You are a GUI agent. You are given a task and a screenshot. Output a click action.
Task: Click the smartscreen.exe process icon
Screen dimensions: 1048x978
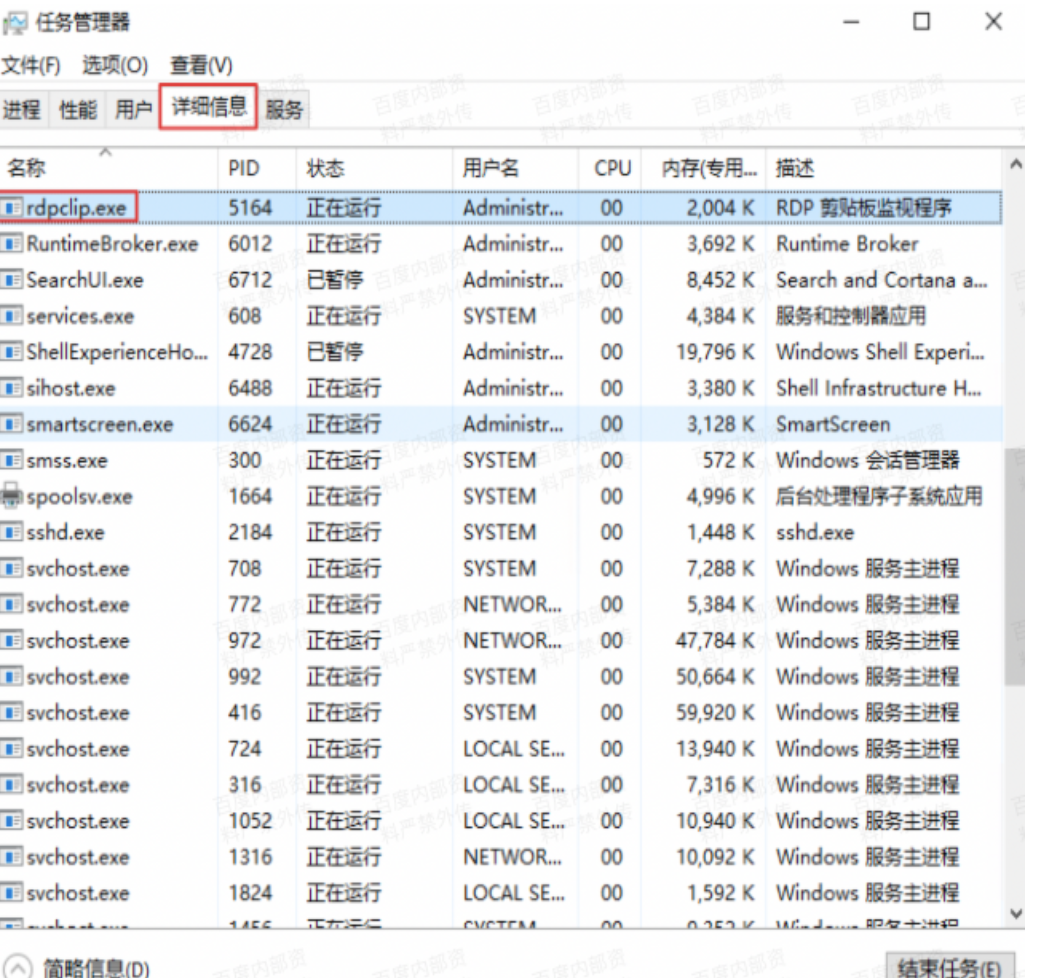(x=13, y=424)
